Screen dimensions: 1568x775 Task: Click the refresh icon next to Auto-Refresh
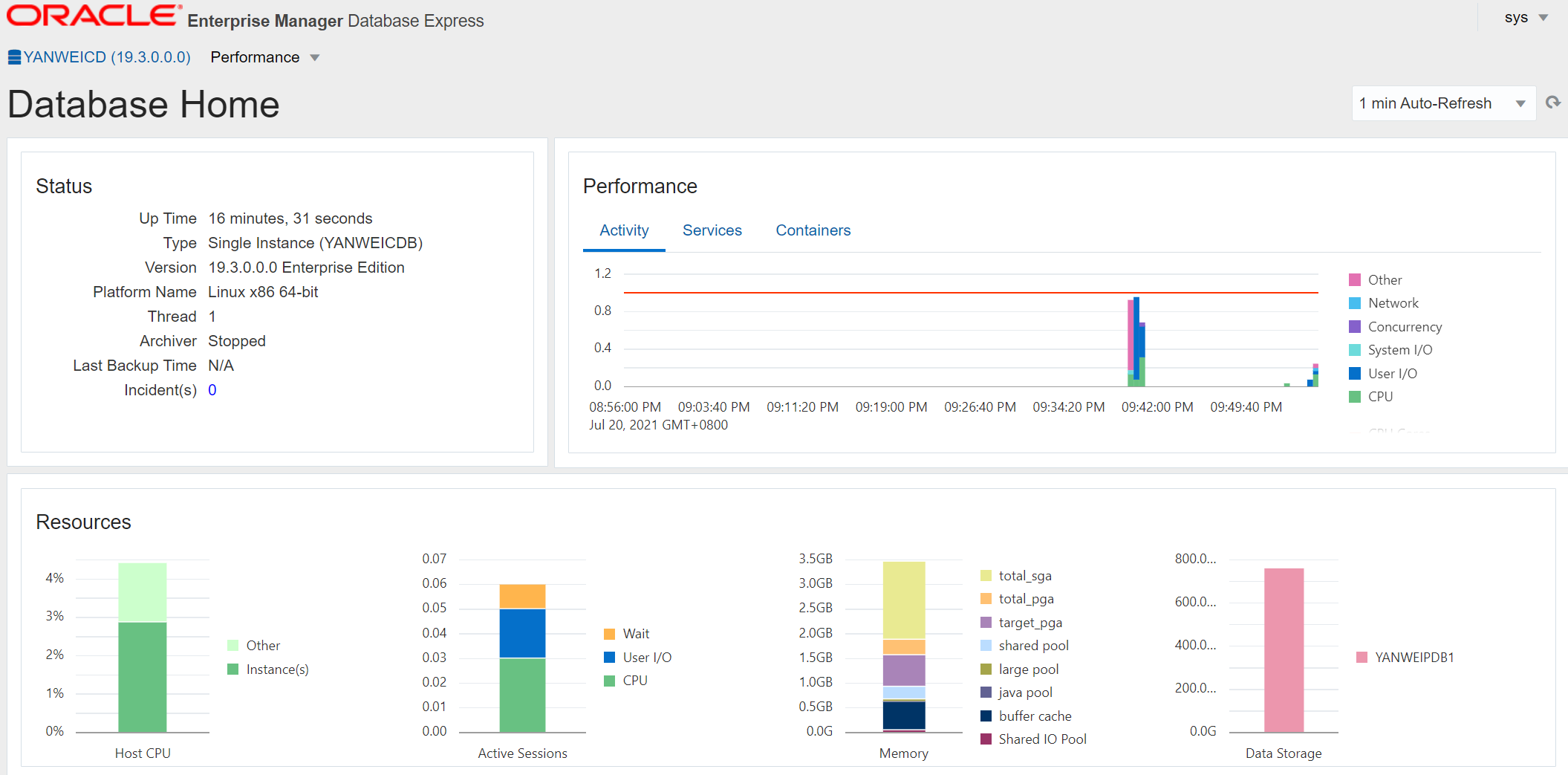coord(1552,103)
